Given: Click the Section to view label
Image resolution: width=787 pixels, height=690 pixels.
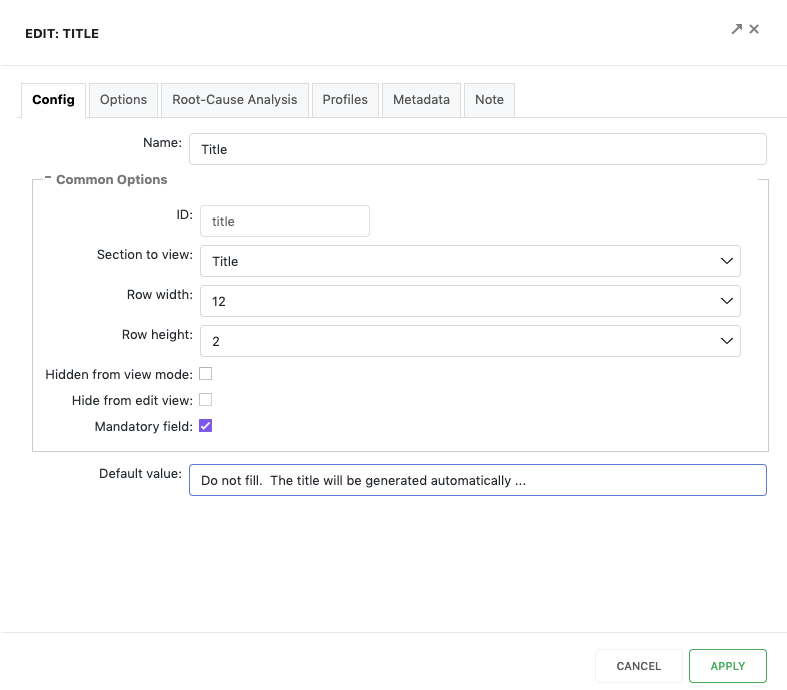Looking at the screenshot, I should tap(145, 255).
